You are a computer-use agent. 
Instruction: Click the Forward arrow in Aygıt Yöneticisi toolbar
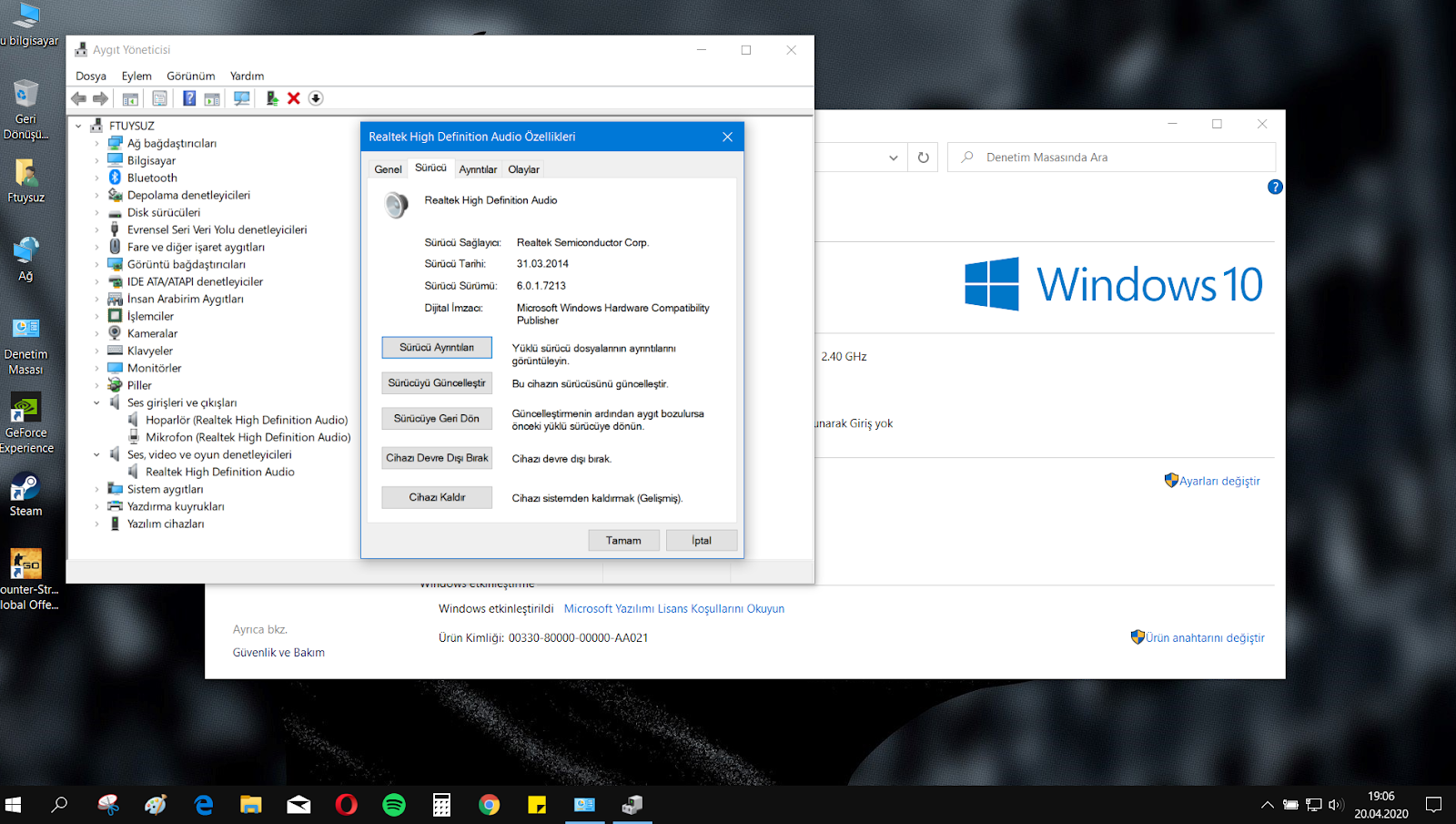point(100,98)
